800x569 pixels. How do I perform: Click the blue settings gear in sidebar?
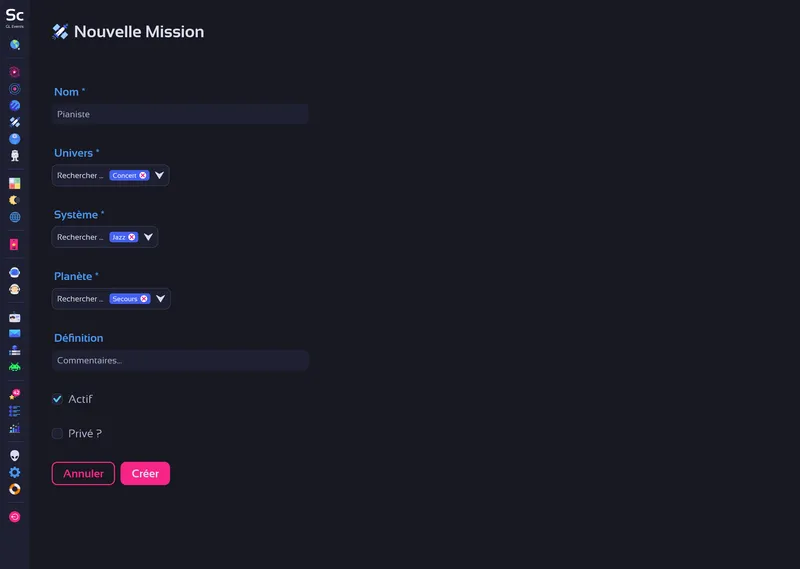(x=15, y=472)
